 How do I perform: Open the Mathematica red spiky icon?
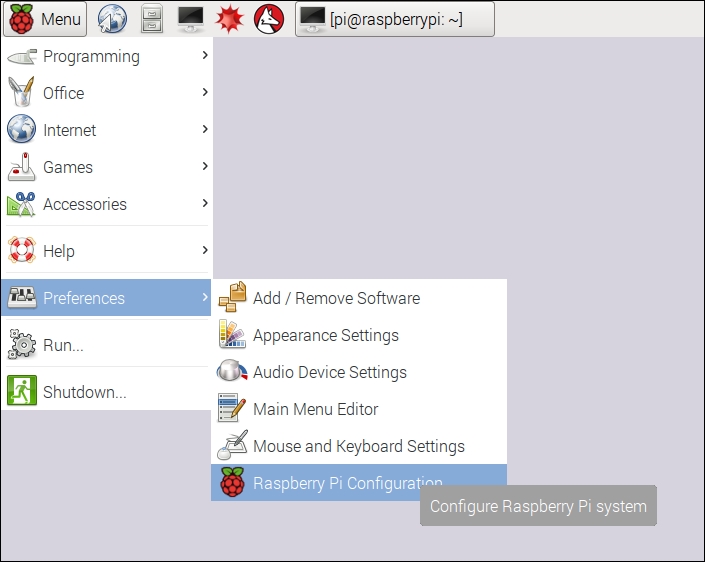tap(229, 19)
